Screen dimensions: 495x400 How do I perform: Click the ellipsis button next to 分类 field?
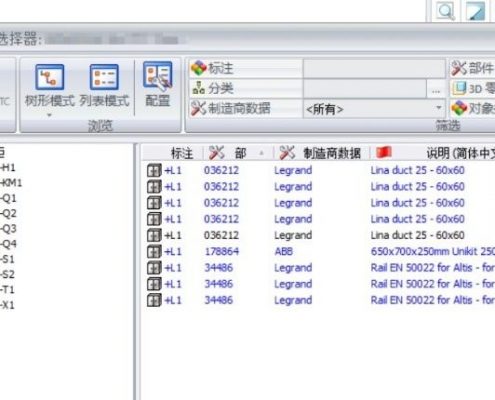click(436, 89)
